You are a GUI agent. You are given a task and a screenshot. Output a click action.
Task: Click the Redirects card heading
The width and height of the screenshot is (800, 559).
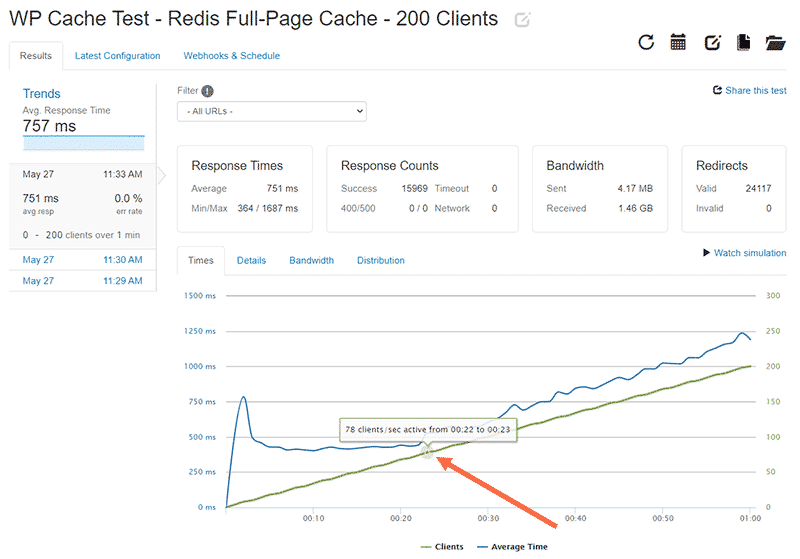(x=721, y=166)
